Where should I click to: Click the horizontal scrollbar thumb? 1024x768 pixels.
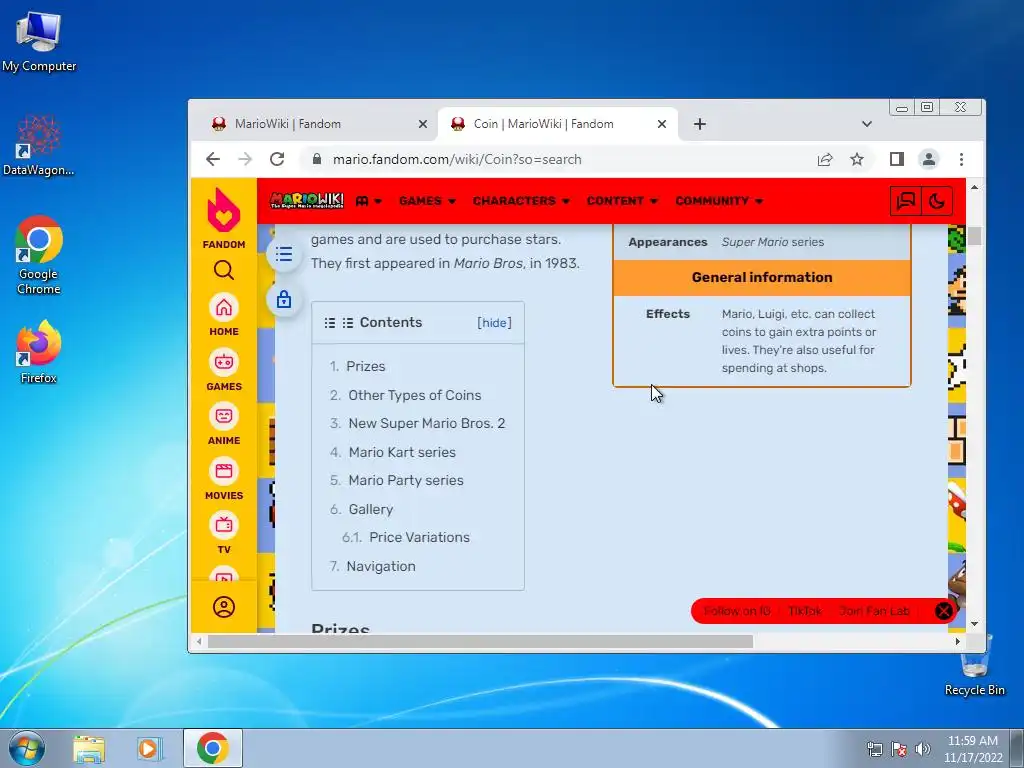point(480,642)
